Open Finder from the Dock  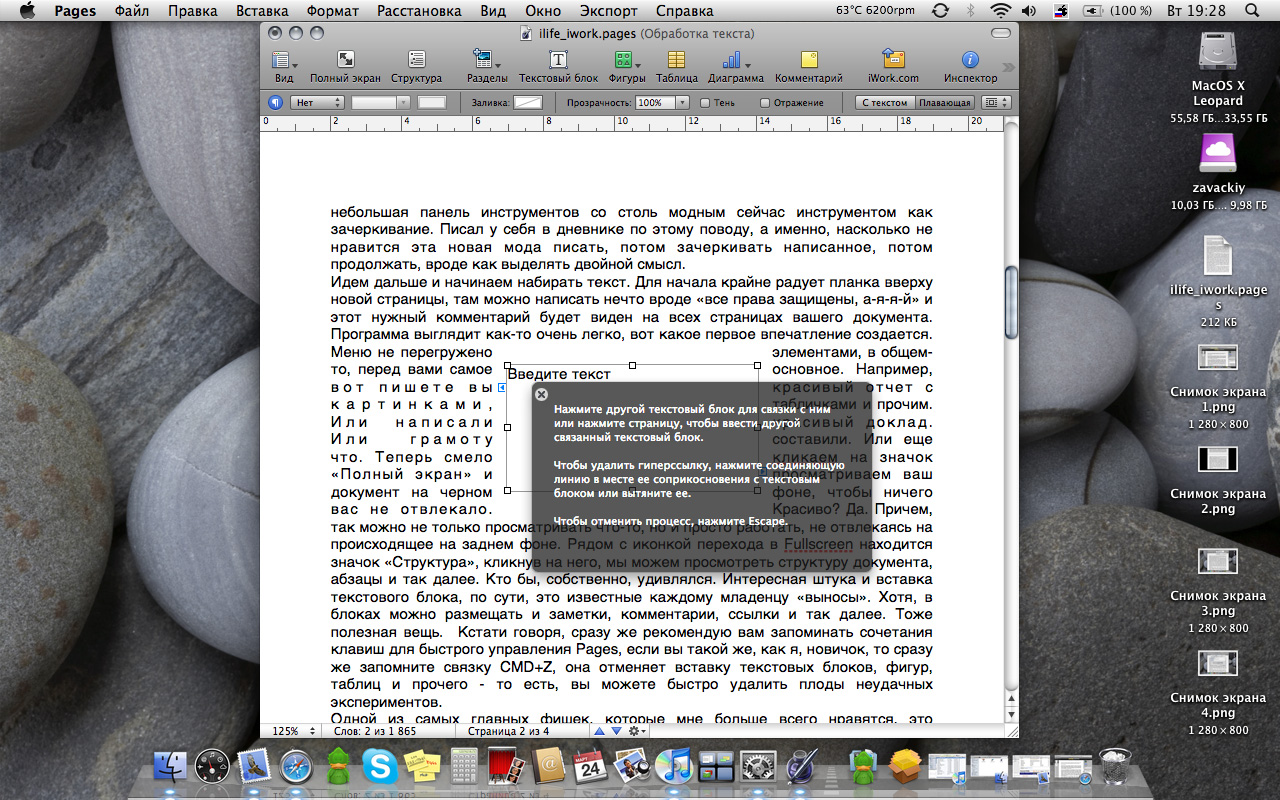[x=171, y=767]
